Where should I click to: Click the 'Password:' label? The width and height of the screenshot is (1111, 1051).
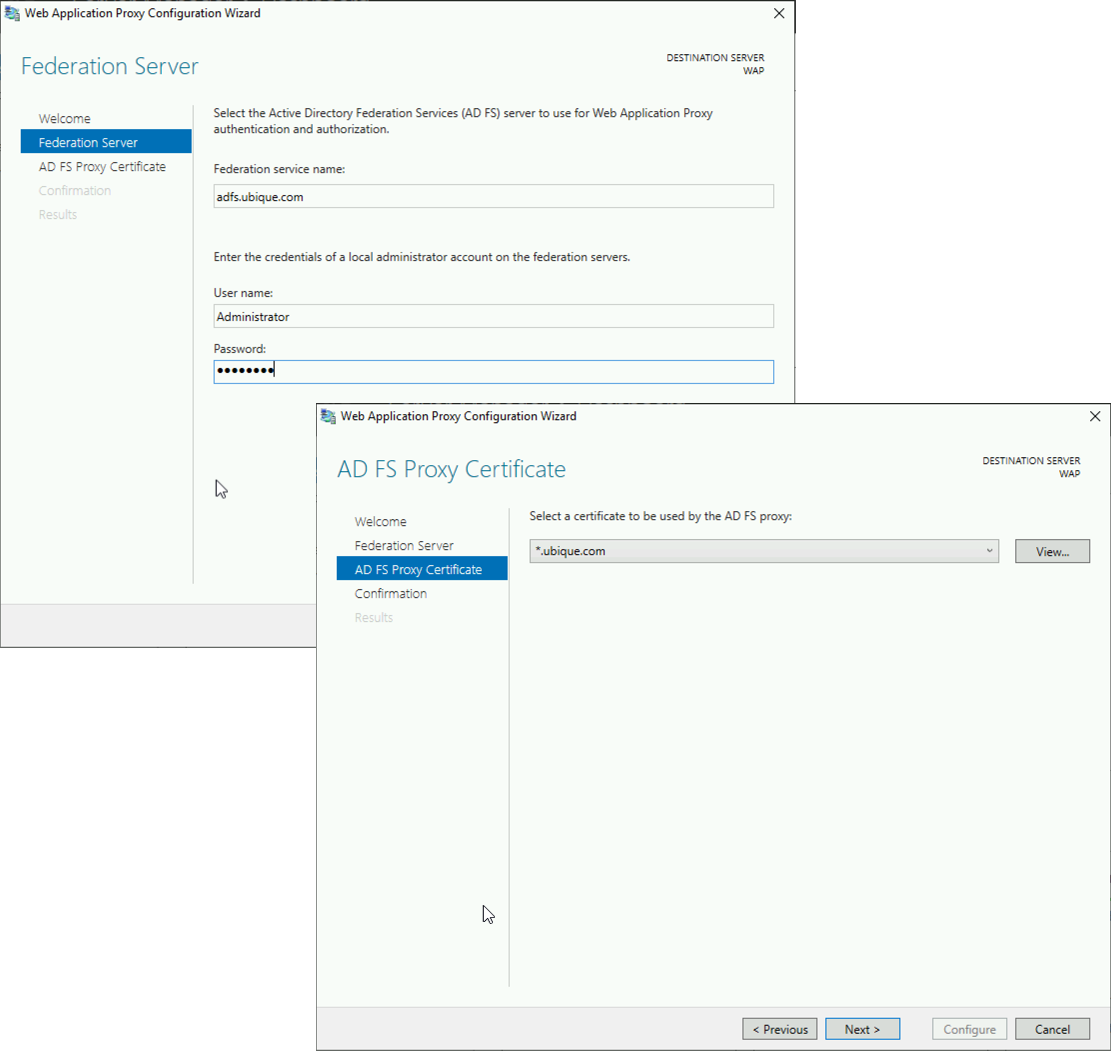[239, 349]
